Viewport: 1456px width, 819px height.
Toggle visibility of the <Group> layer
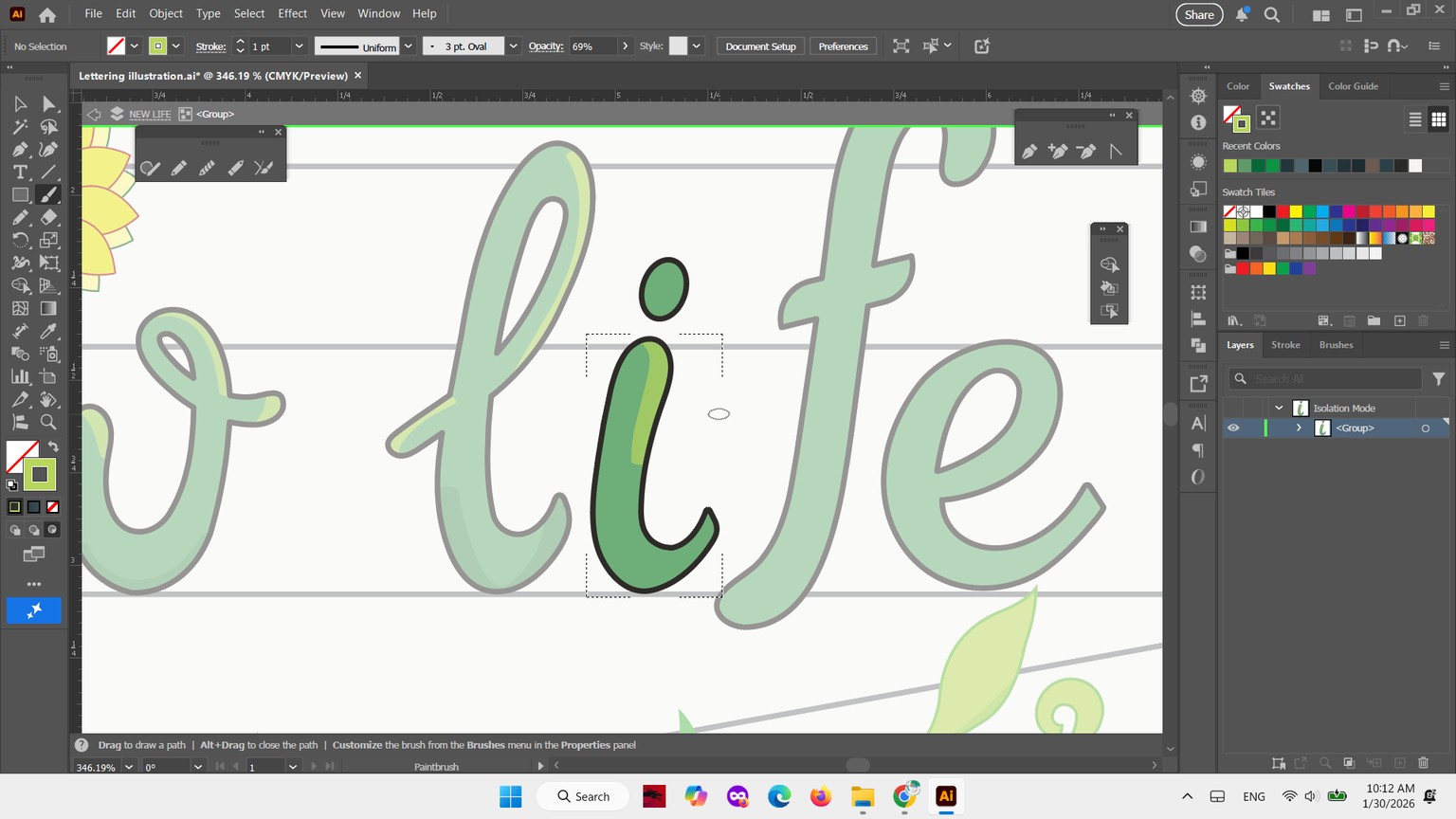coord(1233,428)
